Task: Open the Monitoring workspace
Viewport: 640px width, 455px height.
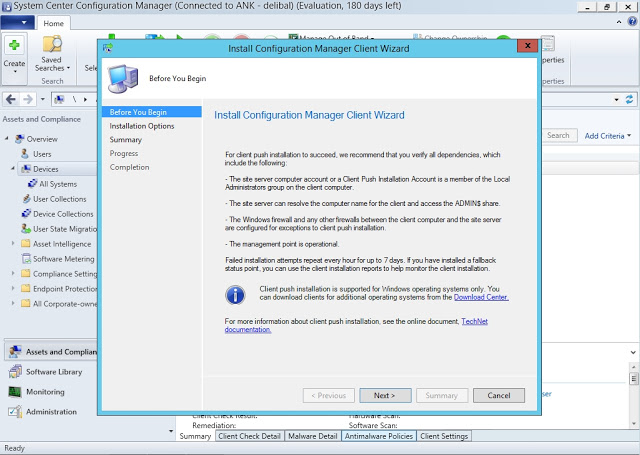Action: pos(45,392)
